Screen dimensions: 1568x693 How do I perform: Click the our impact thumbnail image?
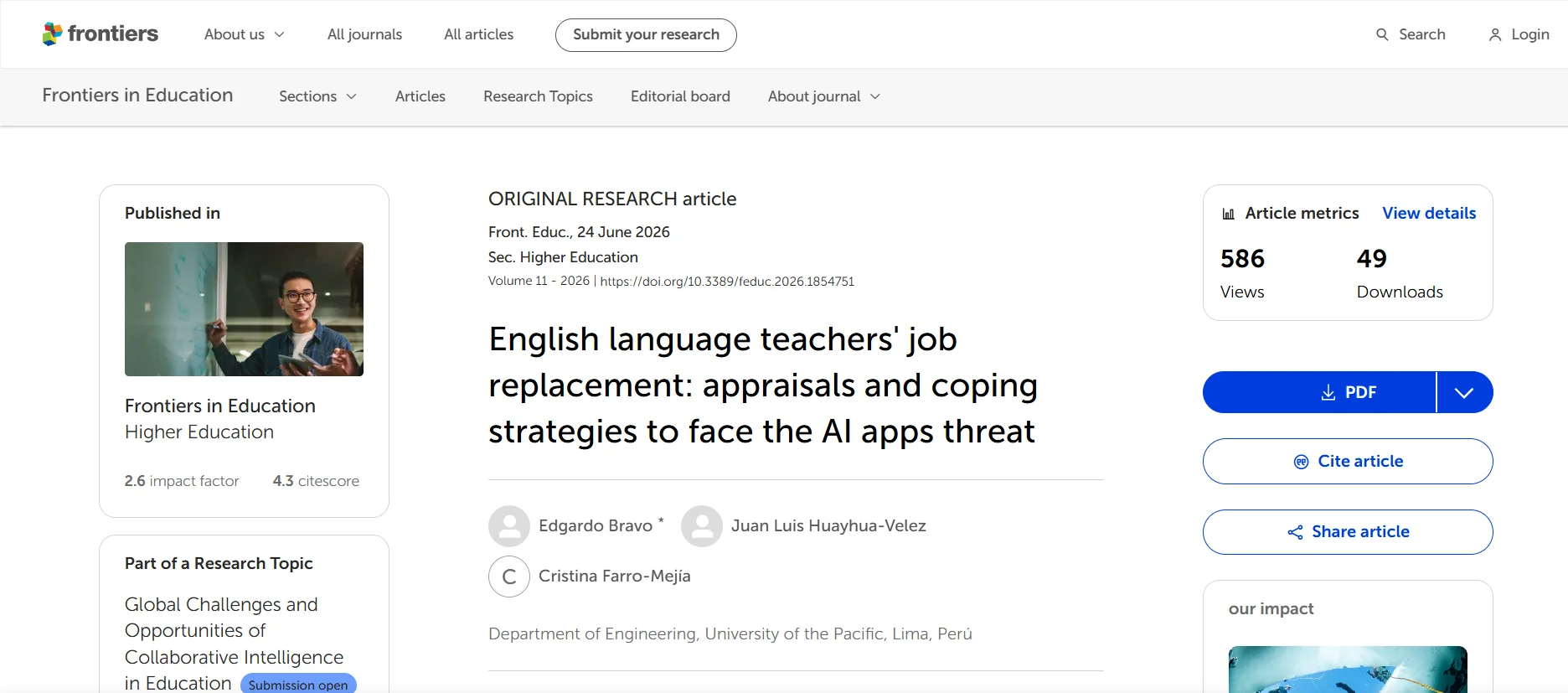1348,670
